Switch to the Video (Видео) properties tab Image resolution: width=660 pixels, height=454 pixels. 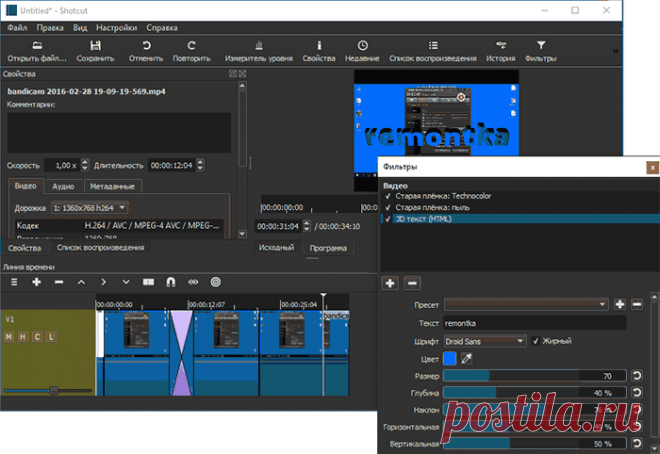point(26,186)
